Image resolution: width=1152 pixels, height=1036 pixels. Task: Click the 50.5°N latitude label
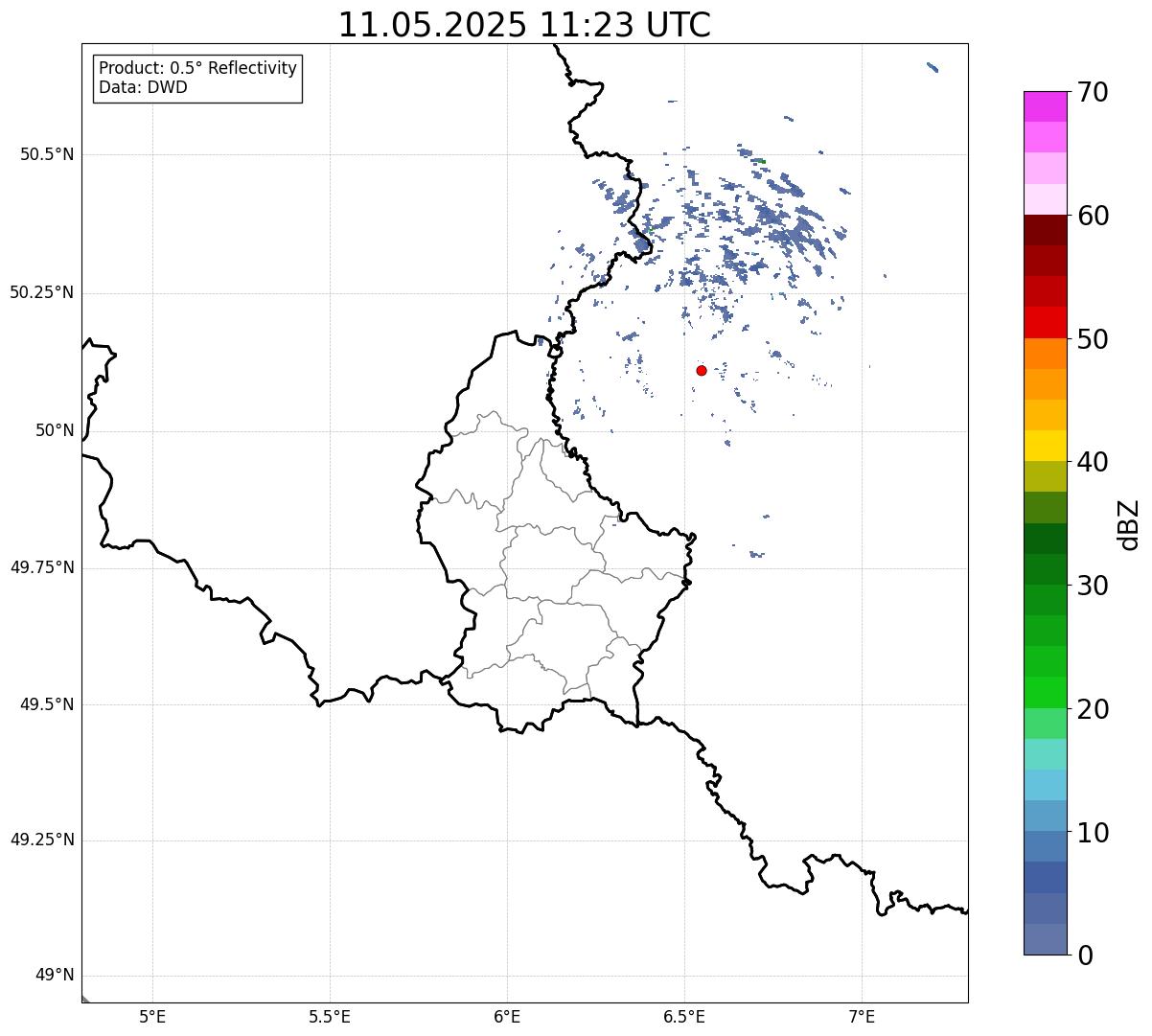coord(47,154)
